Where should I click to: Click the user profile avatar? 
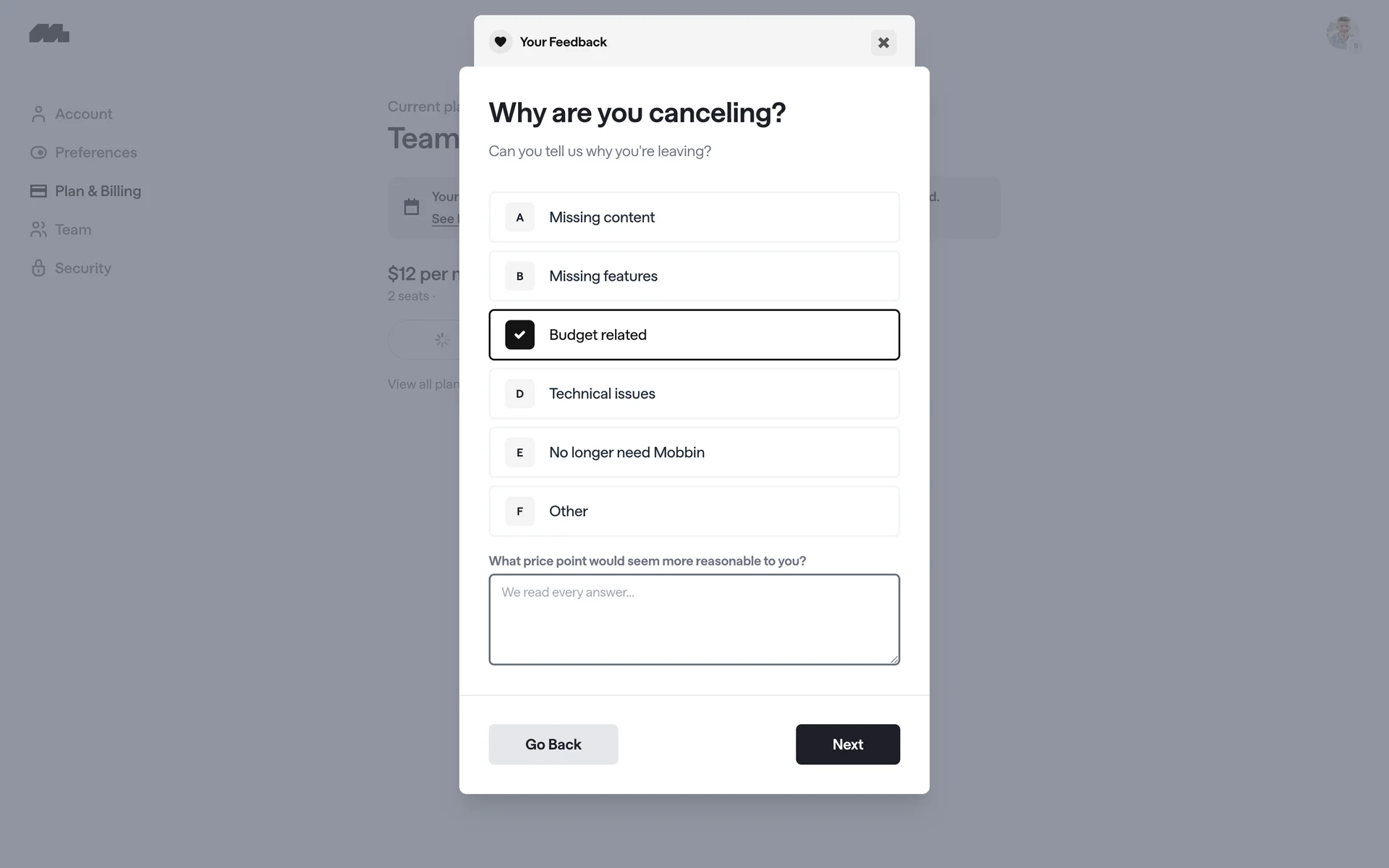1341,33
